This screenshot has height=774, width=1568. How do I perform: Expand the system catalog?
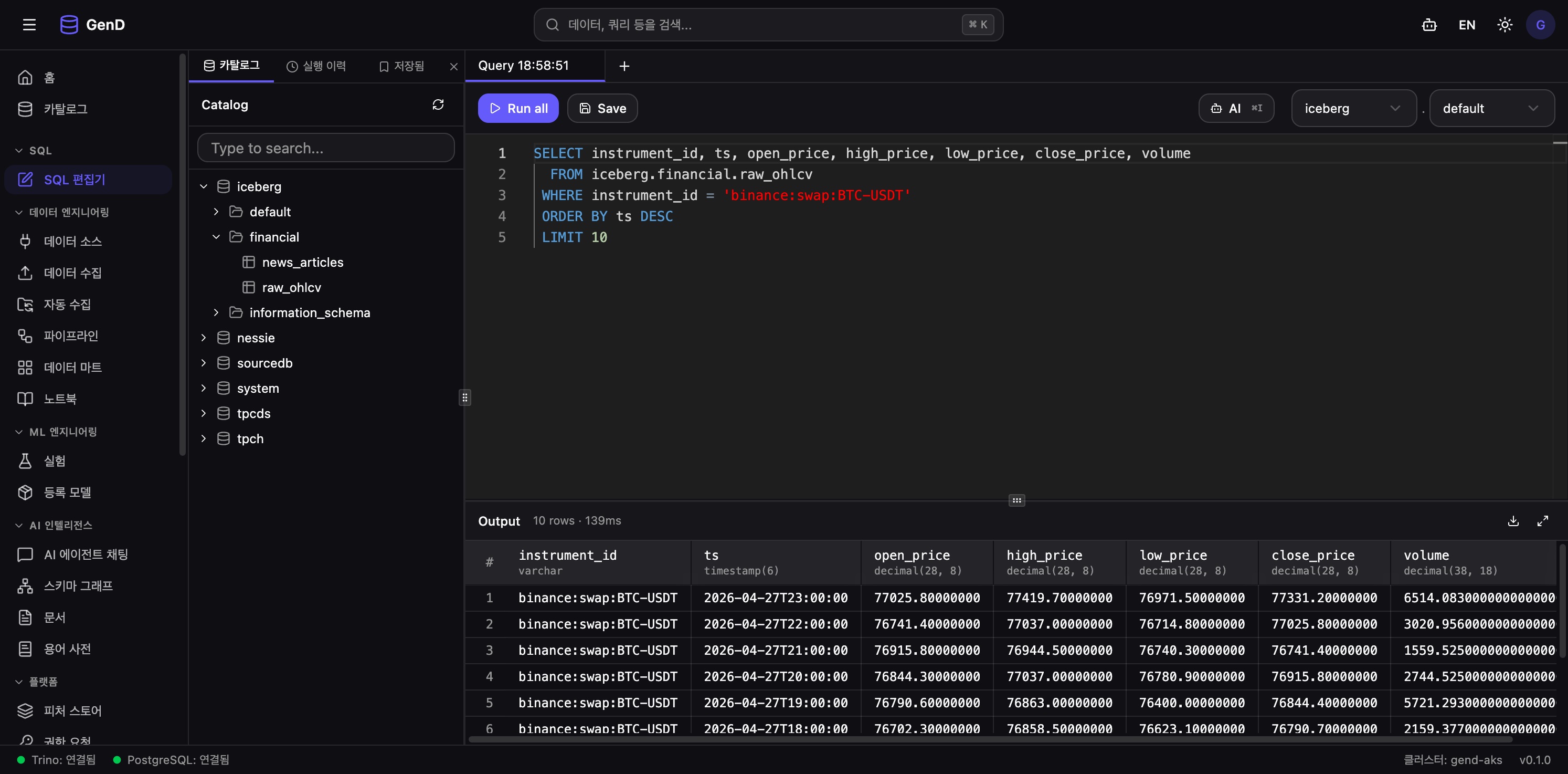click(x=204, y=388)
